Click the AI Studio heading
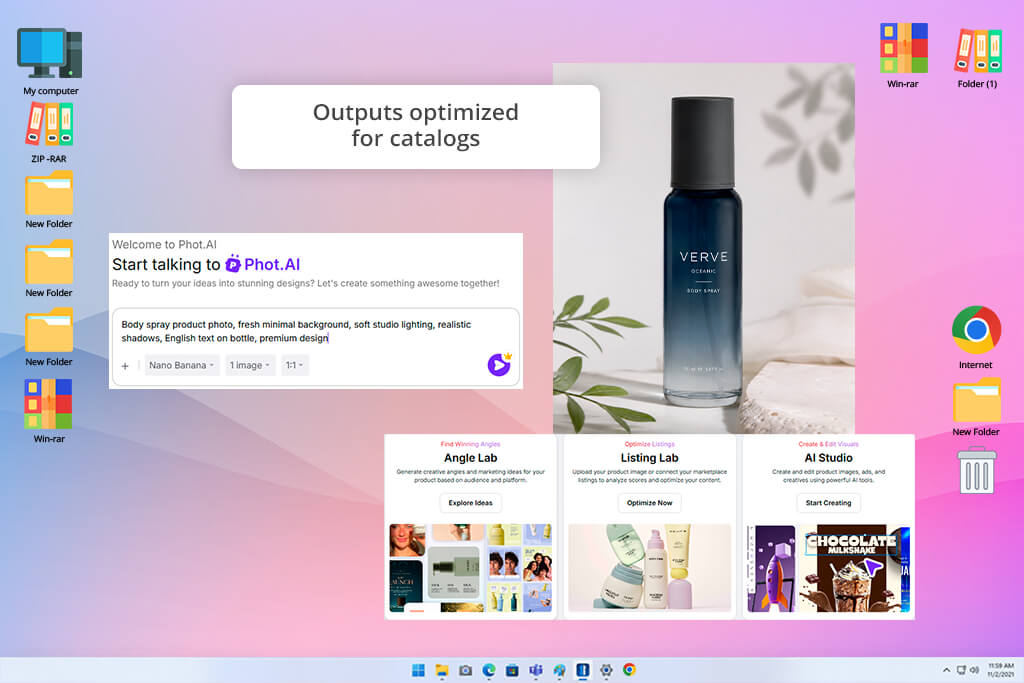The width and height of the screenshot is (1024, 683). point(828,458)
